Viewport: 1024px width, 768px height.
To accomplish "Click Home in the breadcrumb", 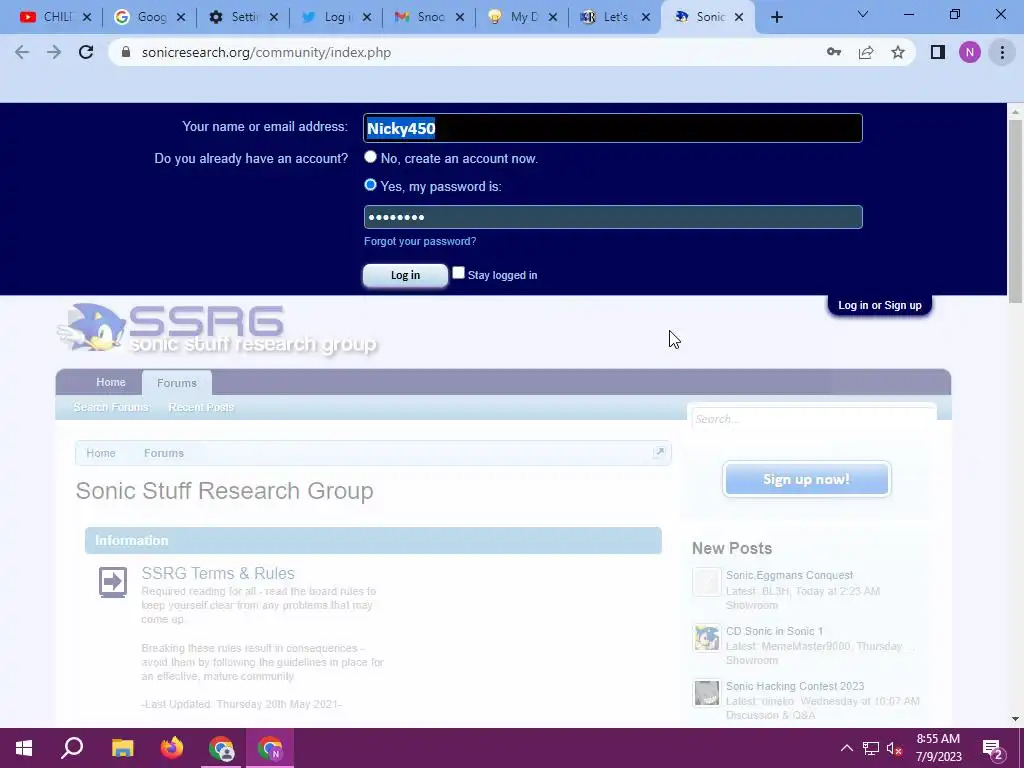I will [x=101, y=453].
